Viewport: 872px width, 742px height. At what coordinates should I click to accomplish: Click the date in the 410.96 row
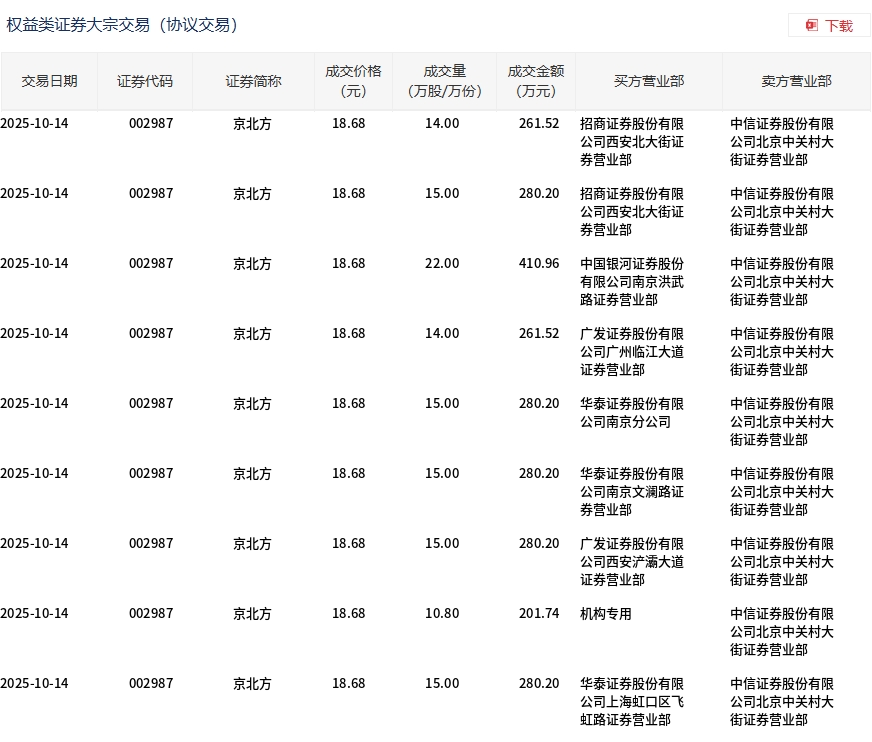pyautogui.click(x=34, y=263)
